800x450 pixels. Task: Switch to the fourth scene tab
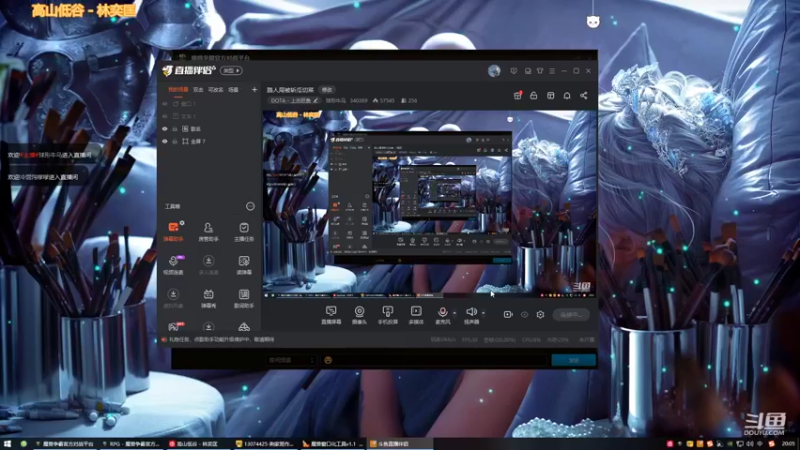pos(233,90)
